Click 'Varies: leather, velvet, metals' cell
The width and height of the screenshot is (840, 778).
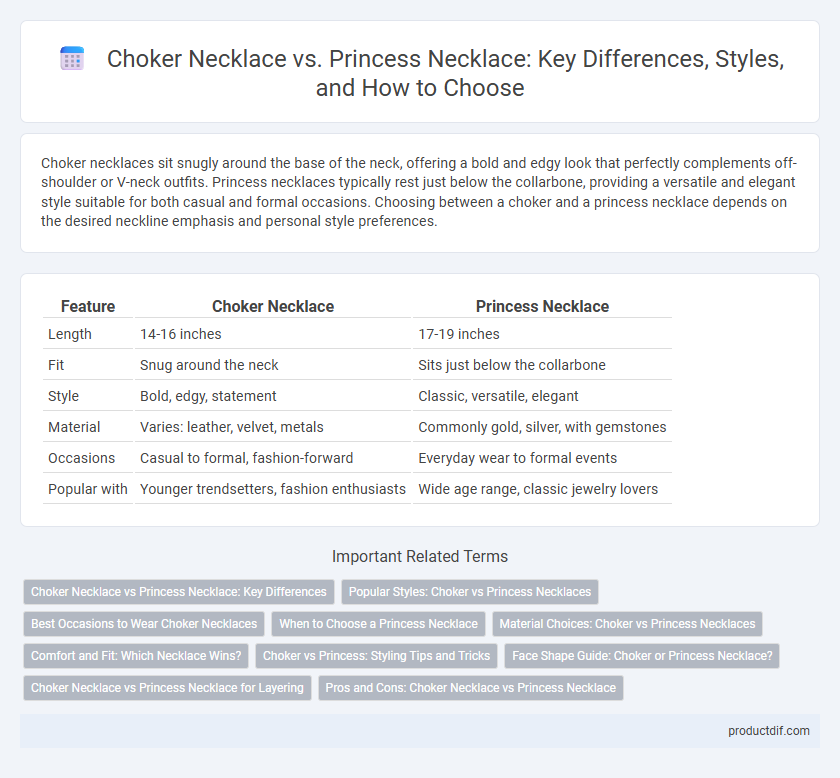pos(273,427)
